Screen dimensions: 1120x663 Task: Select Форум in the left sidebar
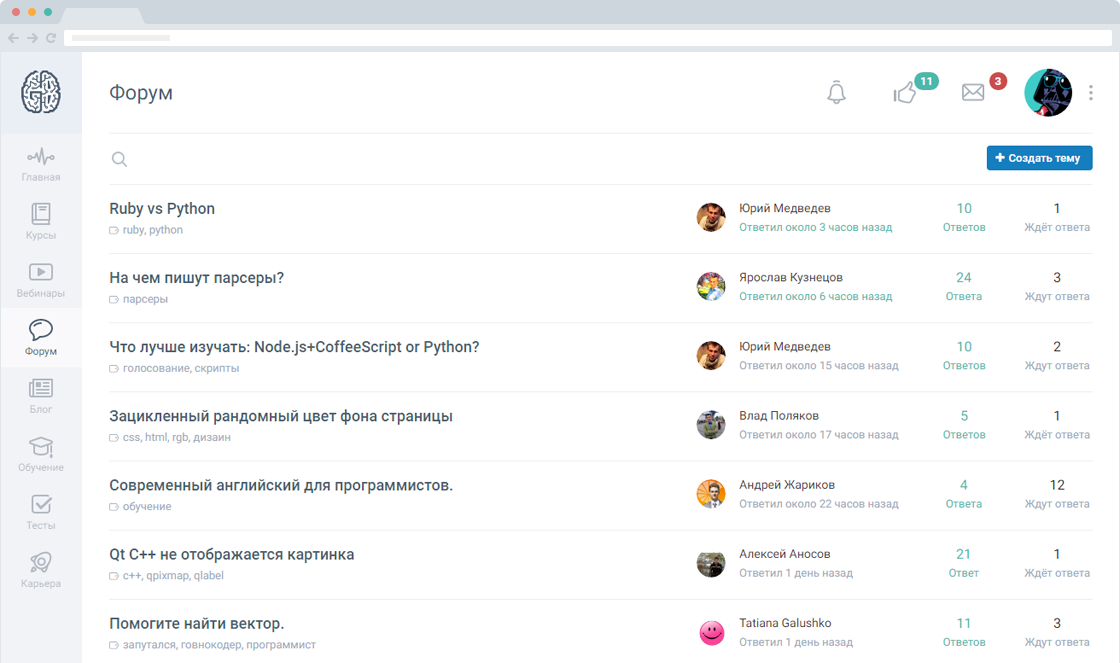coord(40,337)
